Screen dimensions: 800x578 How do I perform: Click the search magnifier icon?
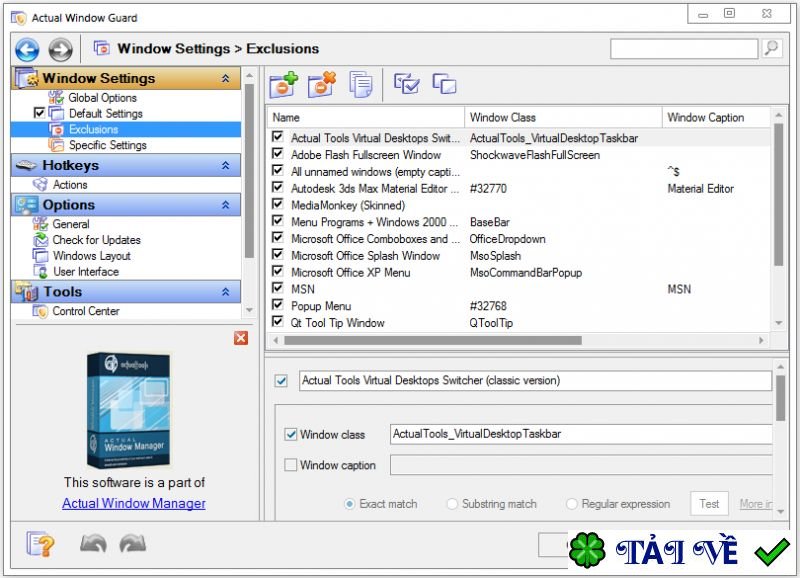coord(771,48)
